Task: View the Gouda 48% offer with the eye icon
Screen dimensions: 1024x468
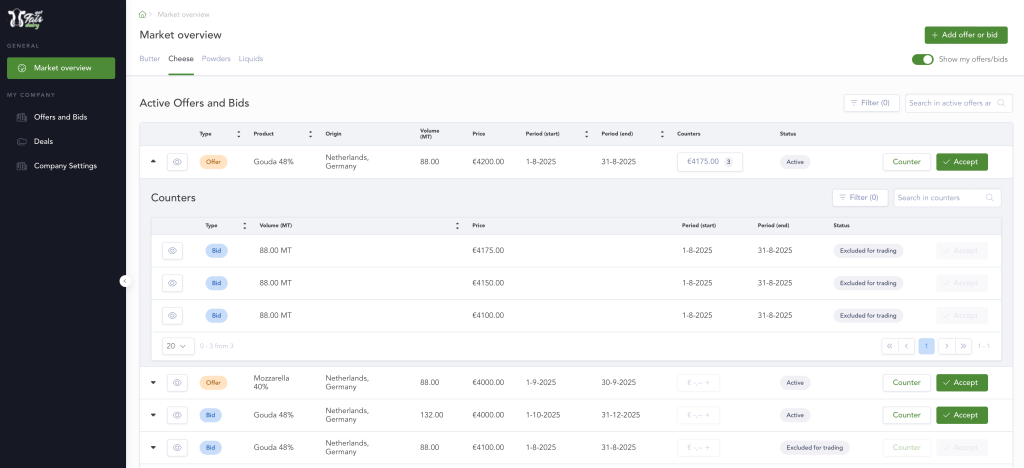Action: pos(177,162)
